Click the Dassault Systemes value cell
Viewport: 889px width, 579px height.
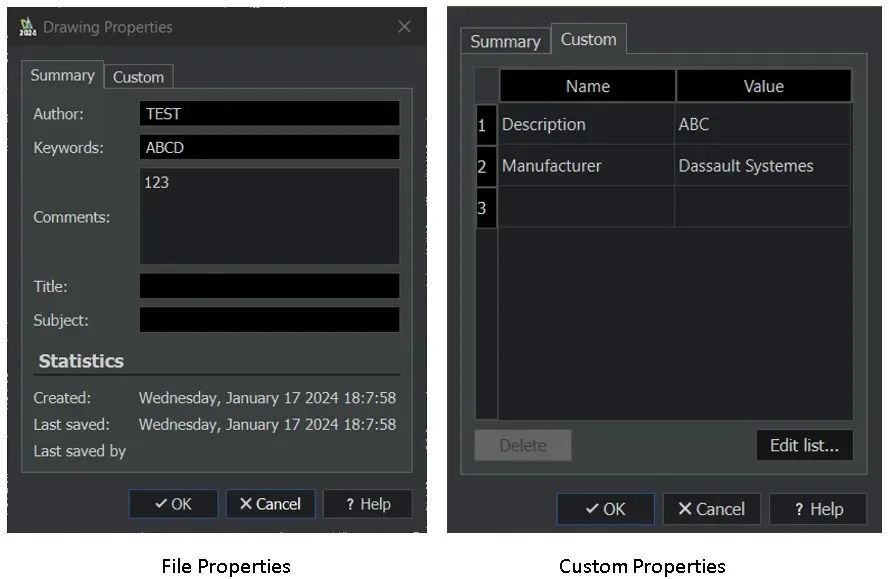(x=763, y=166)
